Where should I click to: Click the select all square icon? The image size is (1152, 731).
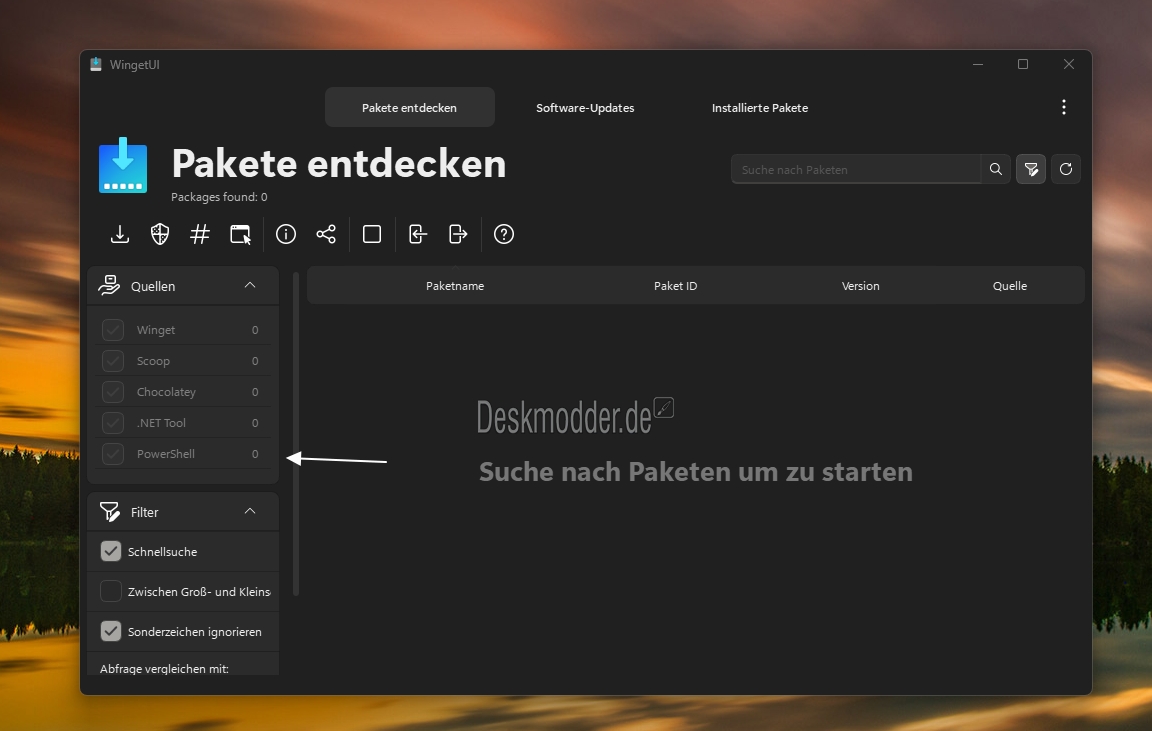point(372,234)
